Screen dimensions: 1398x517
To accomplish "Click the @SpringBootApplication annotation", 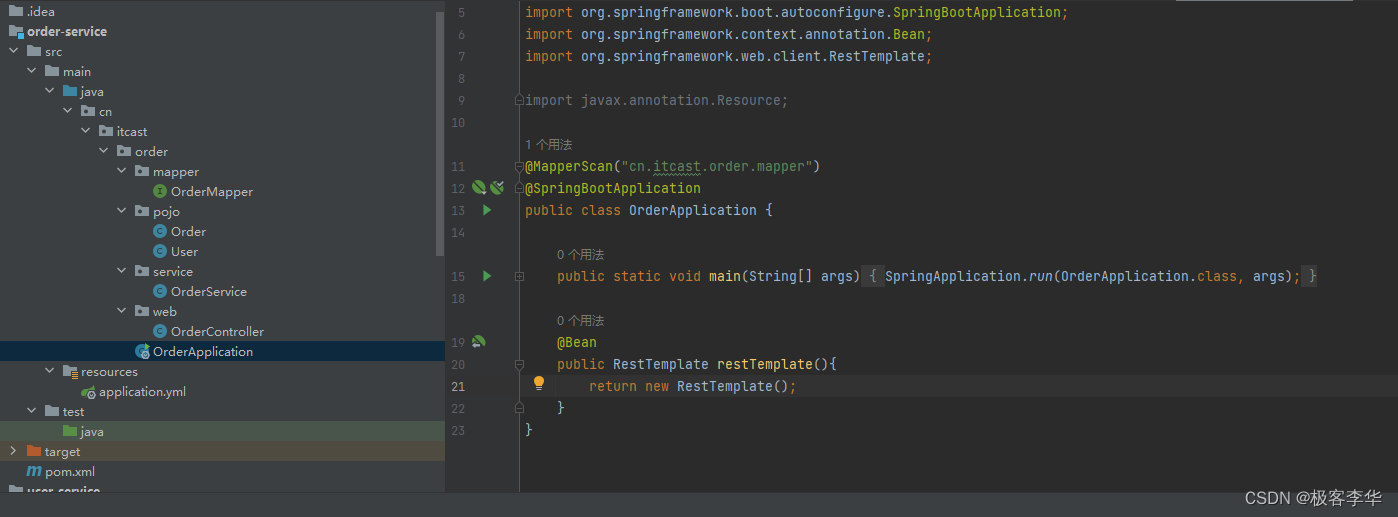I will point(613,188).
